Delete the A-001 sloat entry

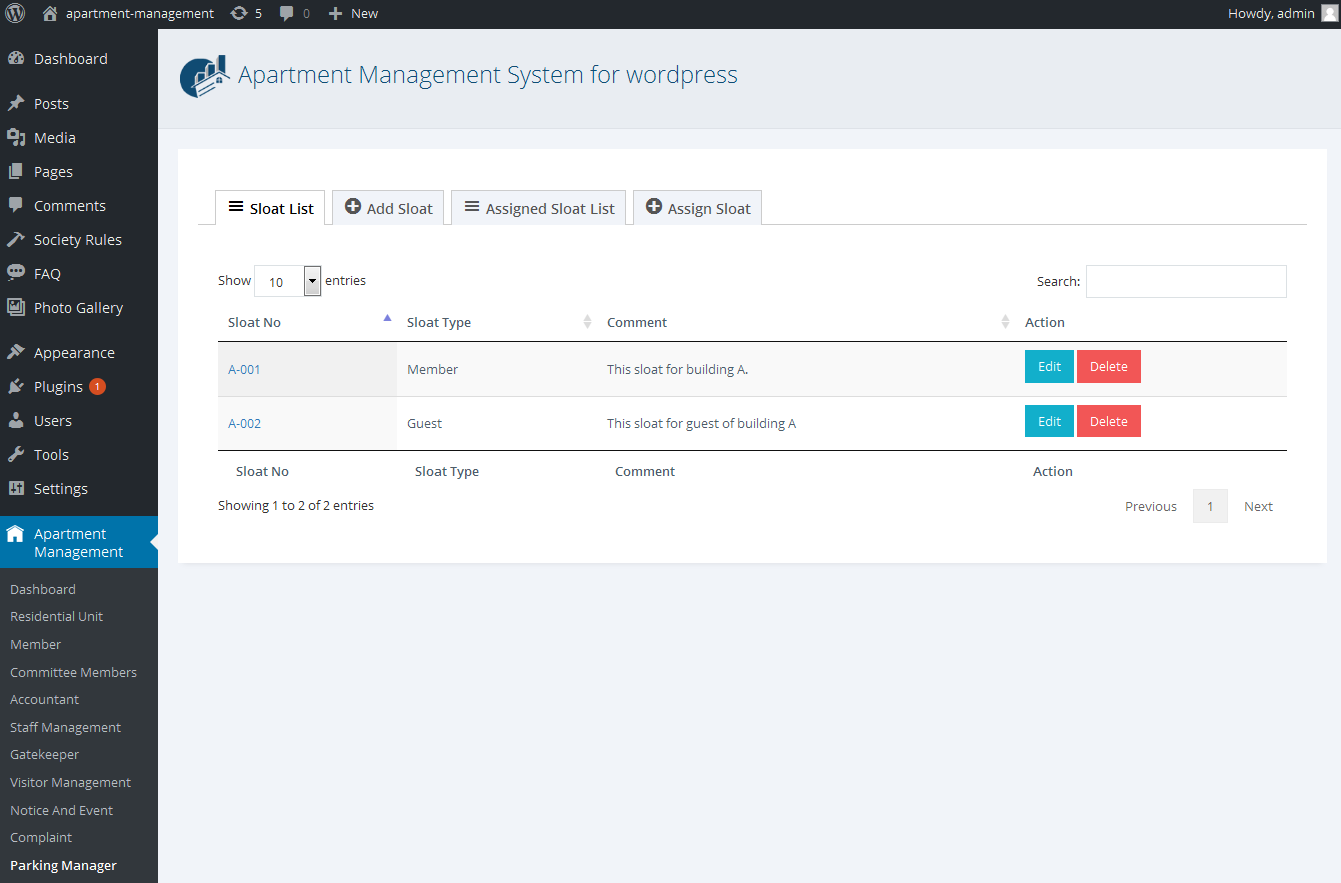(1109, 367)
